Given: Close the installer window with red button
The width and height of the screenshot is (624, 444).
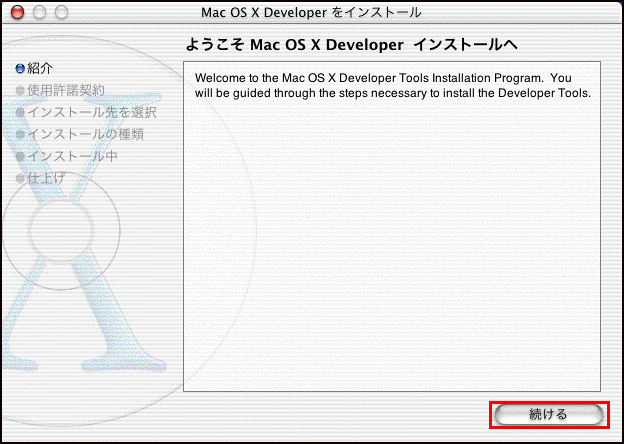Looking at the screenshot, I should (x=17, y=13).
